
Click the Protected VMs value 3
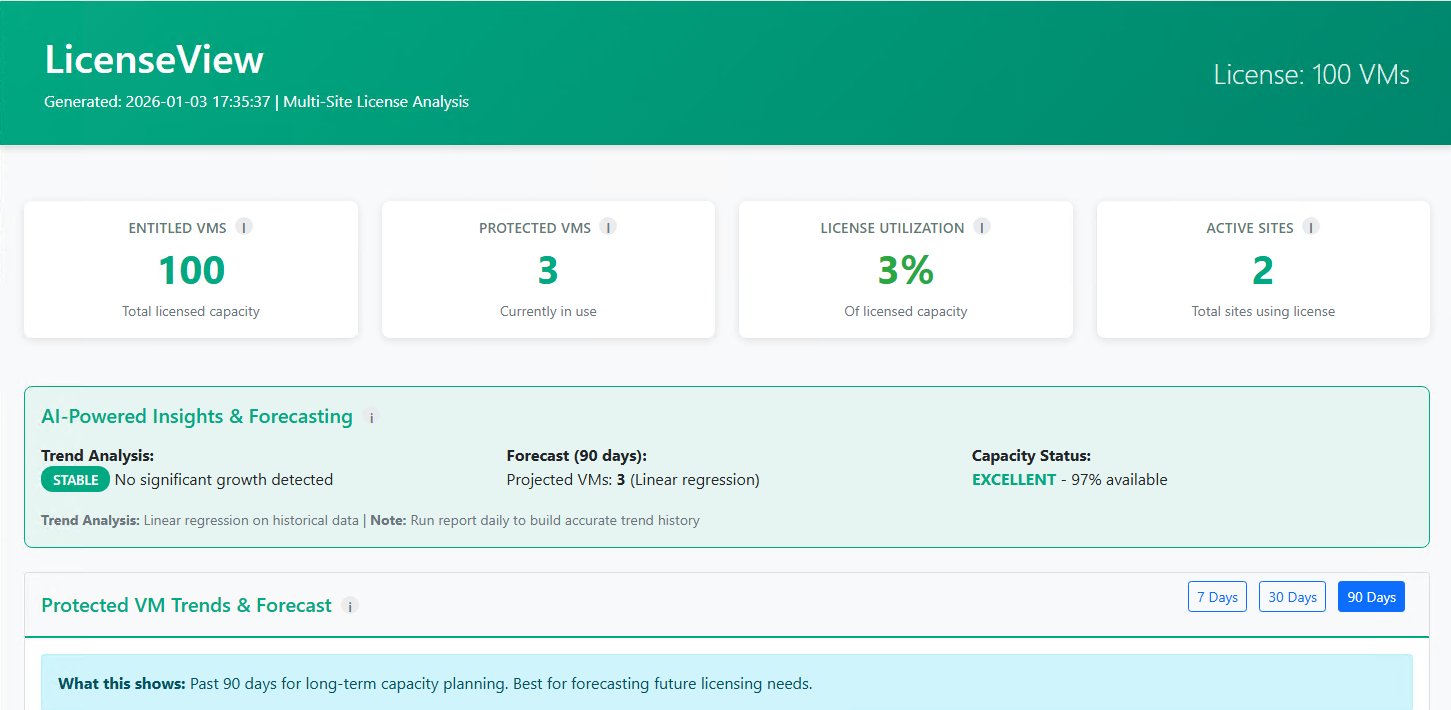tap(548, 270)
